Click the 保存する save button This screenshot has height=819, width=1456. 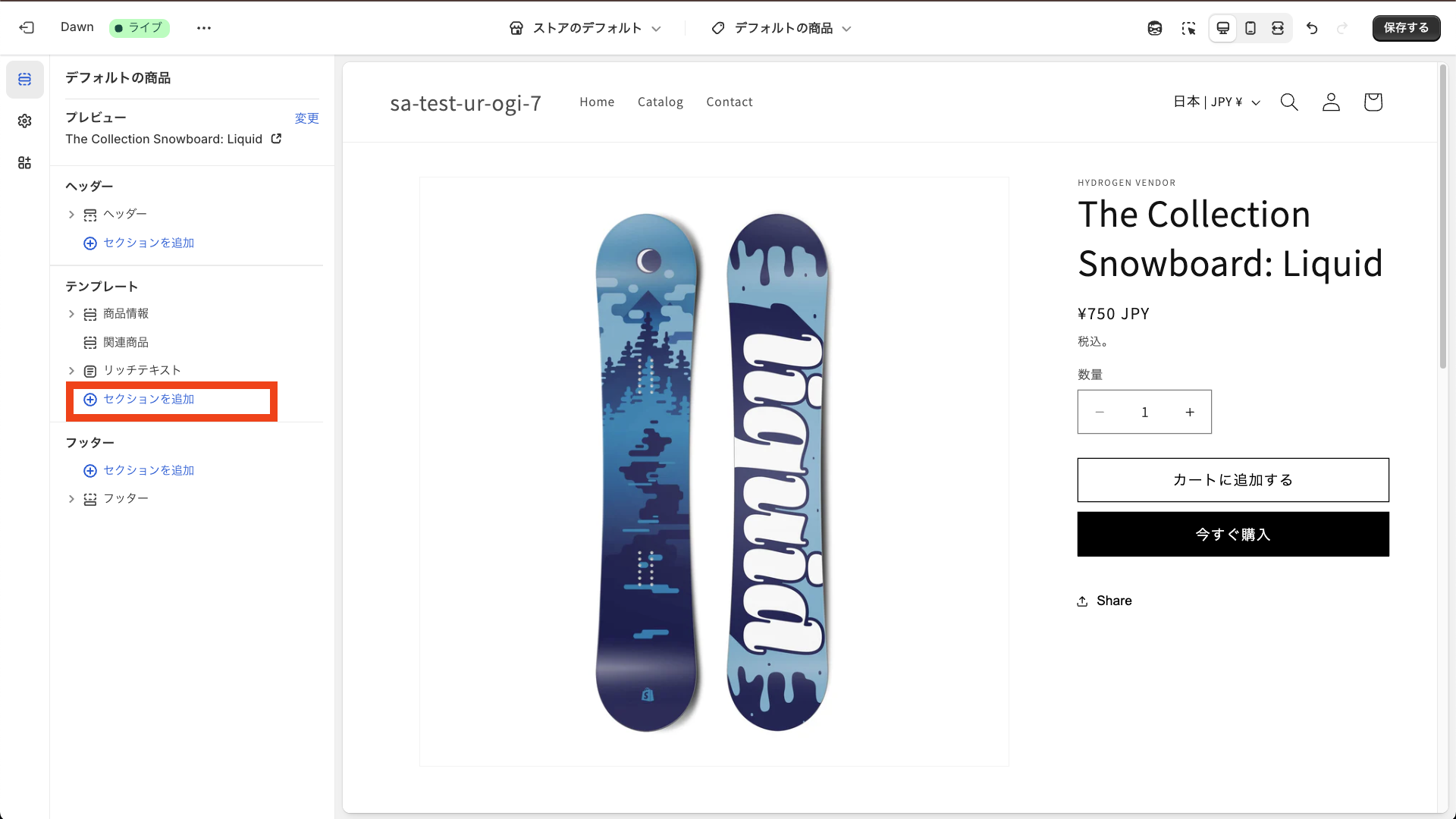point(1406,28)
